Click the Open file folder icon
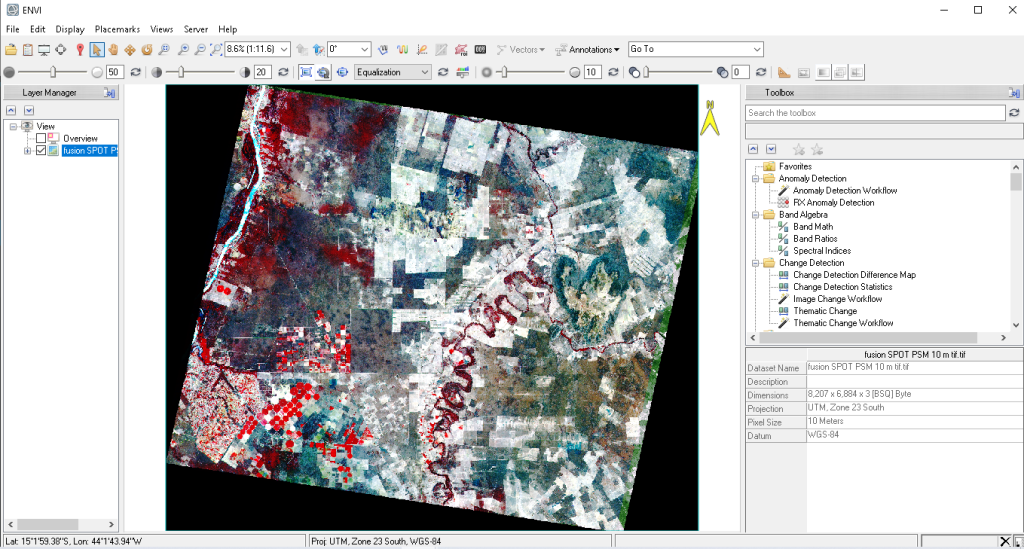Screen dimensions: 1024x549 coord(11,49)
